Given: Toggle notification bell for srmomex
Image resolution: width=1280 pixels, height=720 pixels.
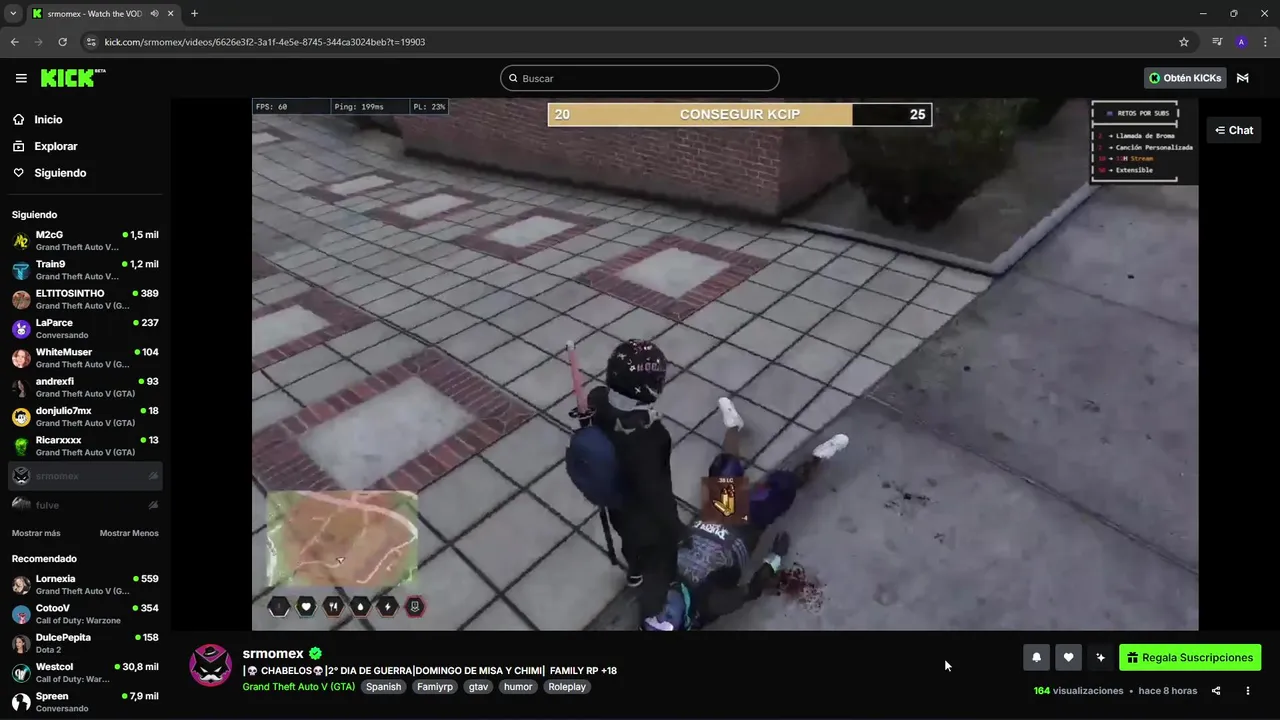Looking at the screenshot, I should (1036, 657).
